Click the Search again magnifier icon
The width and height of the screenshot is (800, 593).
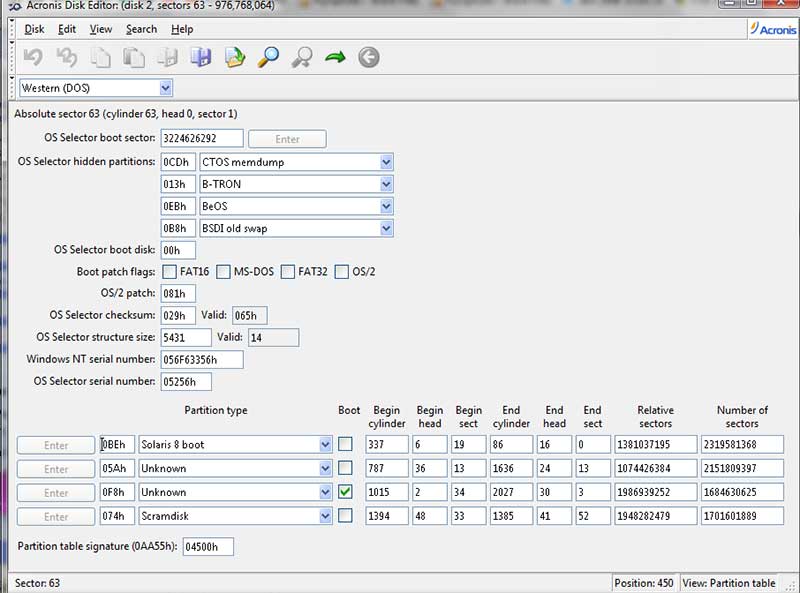click(302, 57)
